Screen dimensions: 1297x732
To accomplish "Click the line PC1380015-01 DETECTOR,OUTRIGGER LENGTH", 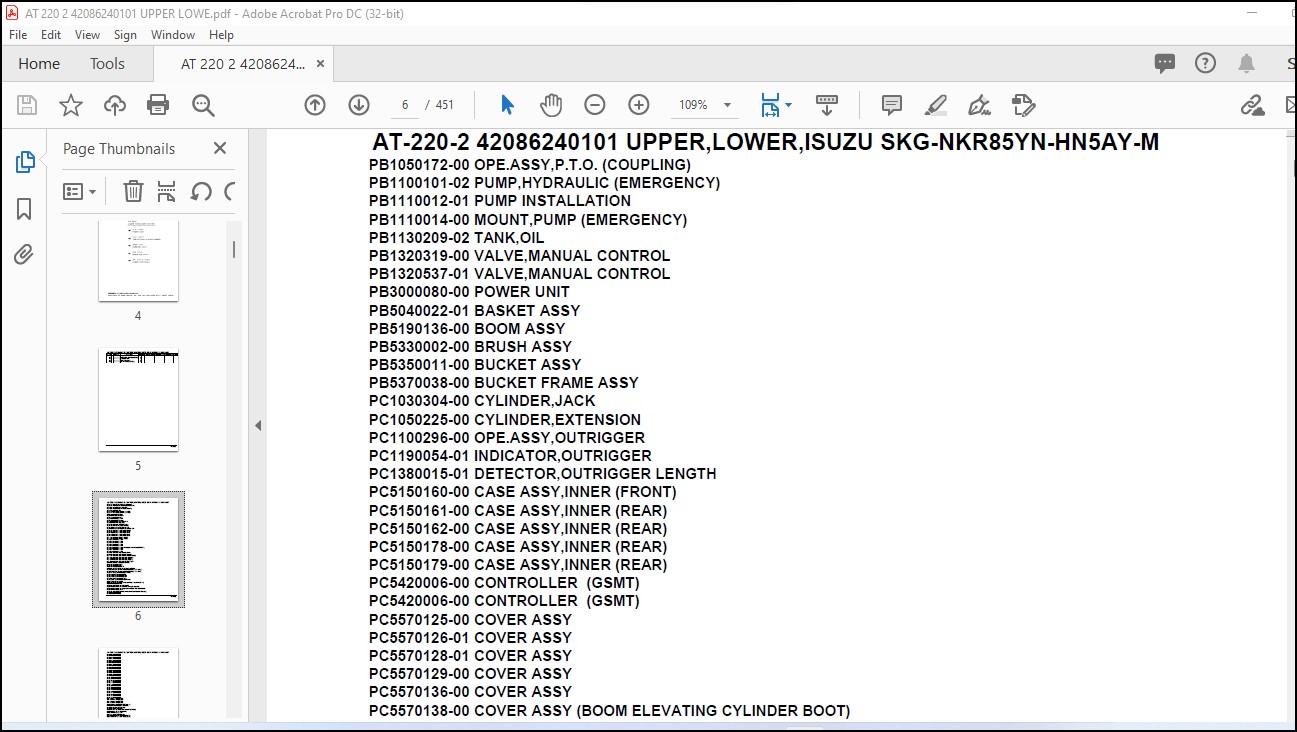I will [543, 474].
